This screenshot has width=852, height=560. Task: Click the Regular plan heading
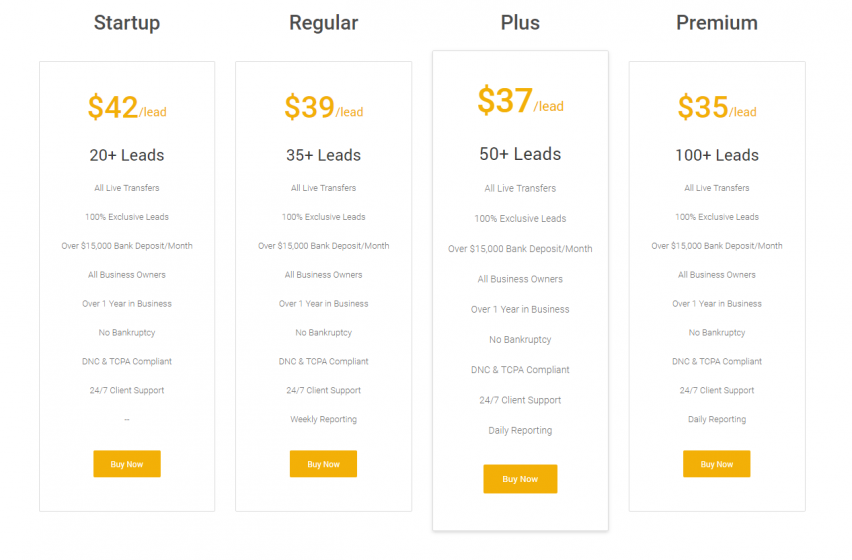(323, 22)
